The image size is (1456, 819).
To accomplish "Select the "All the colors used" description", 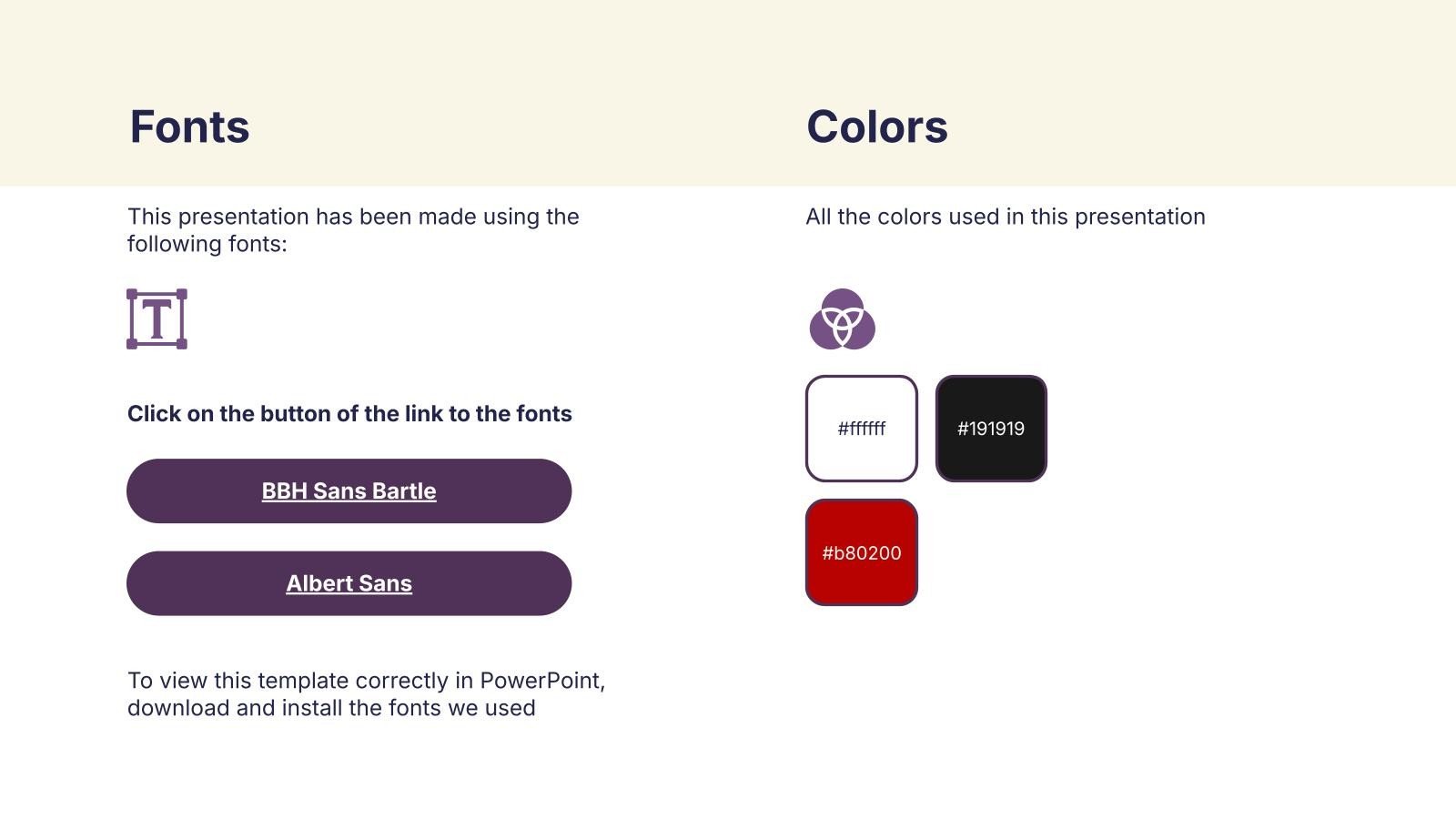I will pyautogui.click(x=1005, y=217).
